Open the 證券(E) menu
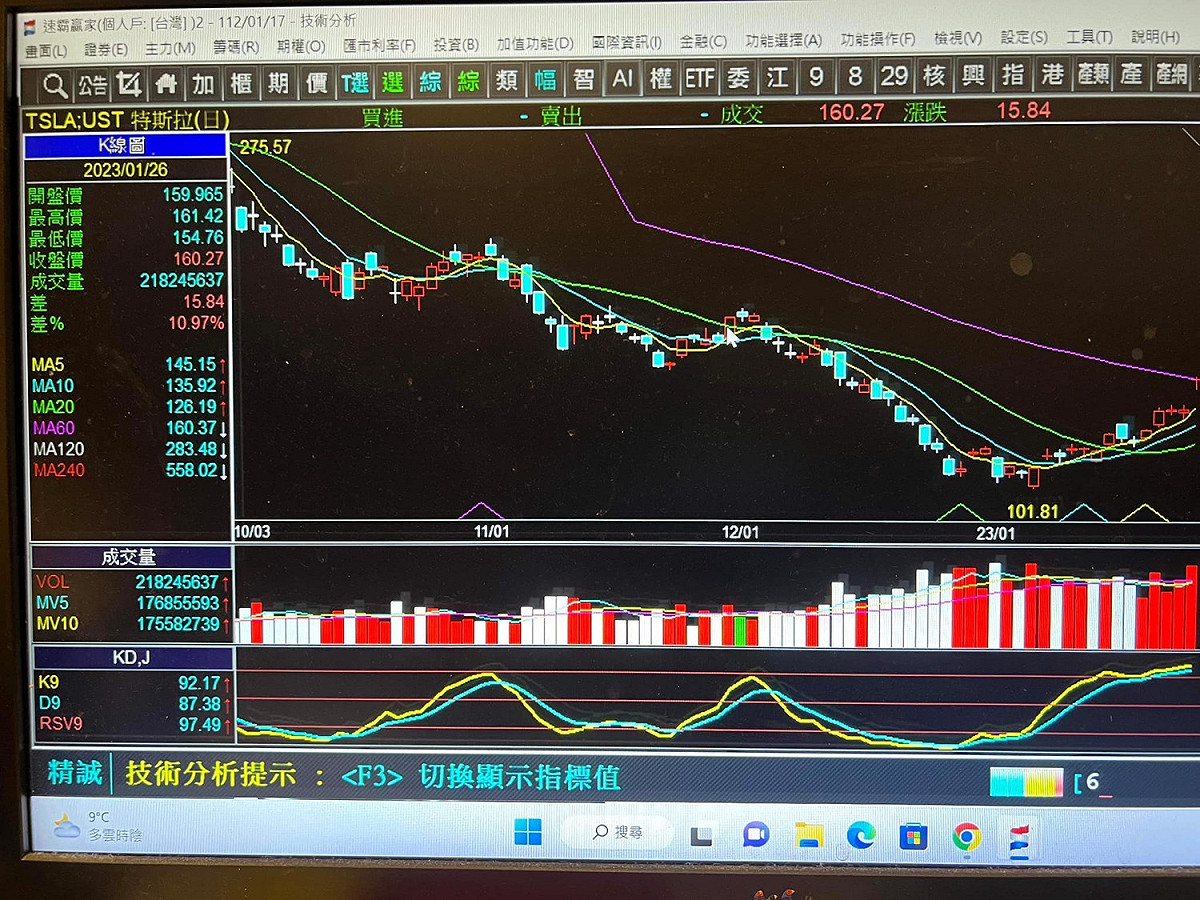1200x900 pixels. (x=106, y=48)
